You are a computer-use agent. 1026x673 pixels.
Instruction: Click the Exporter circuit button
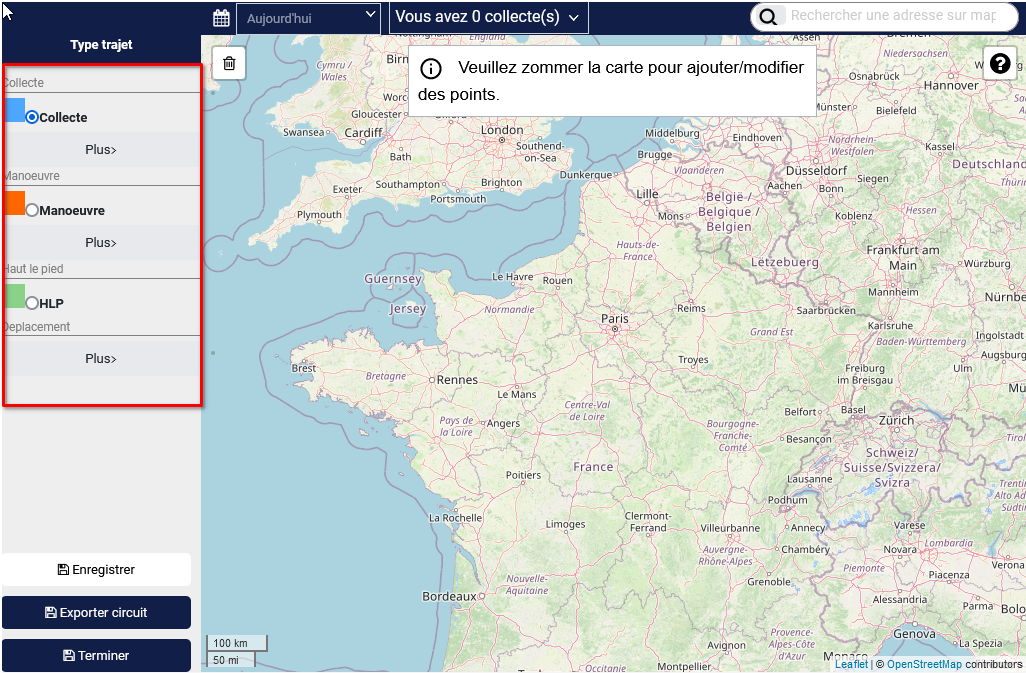96,613
